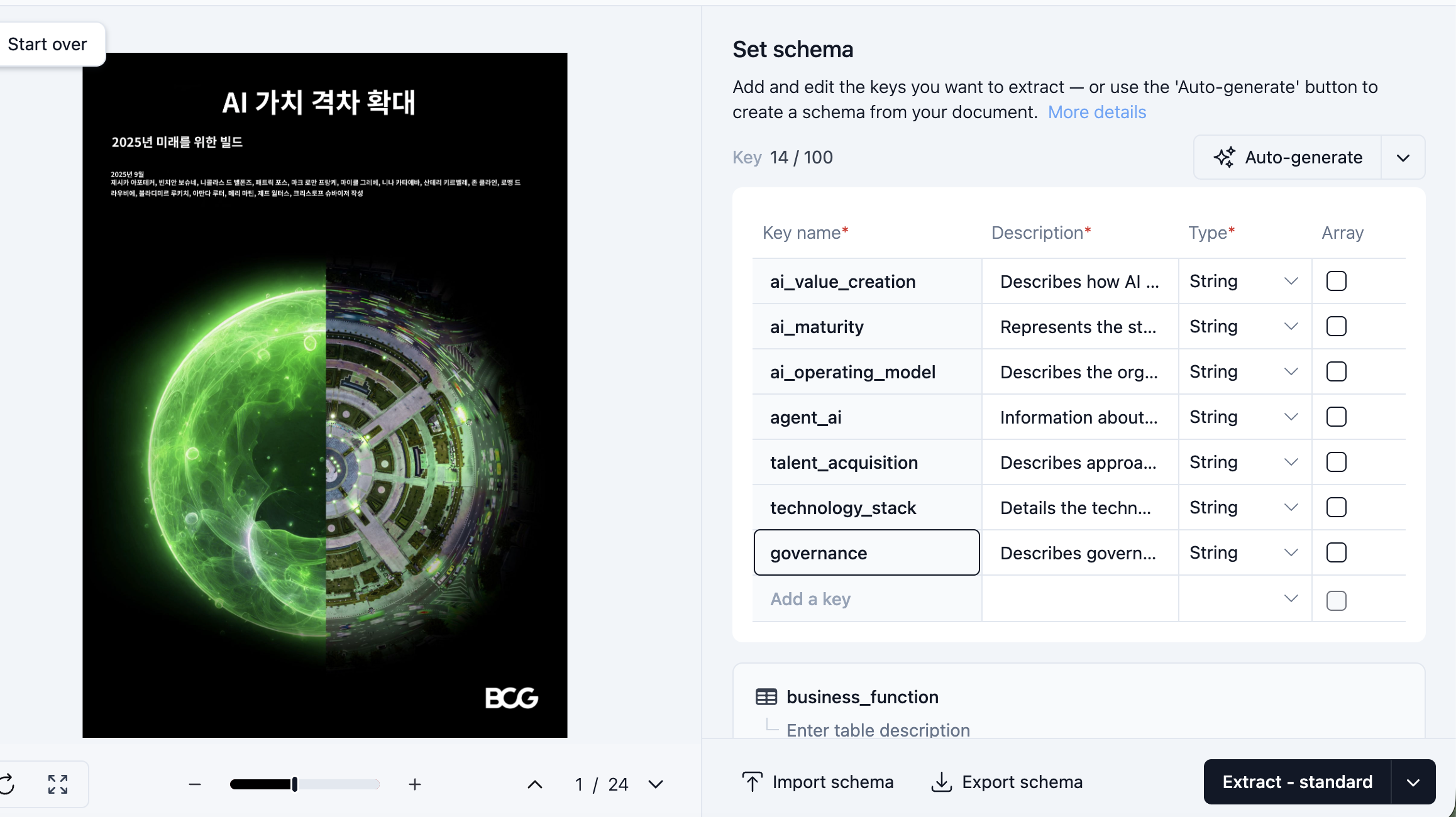
Task: Expand the Auto-generate options arrow
Action: pyautogui.click(x=1403, y=157)
